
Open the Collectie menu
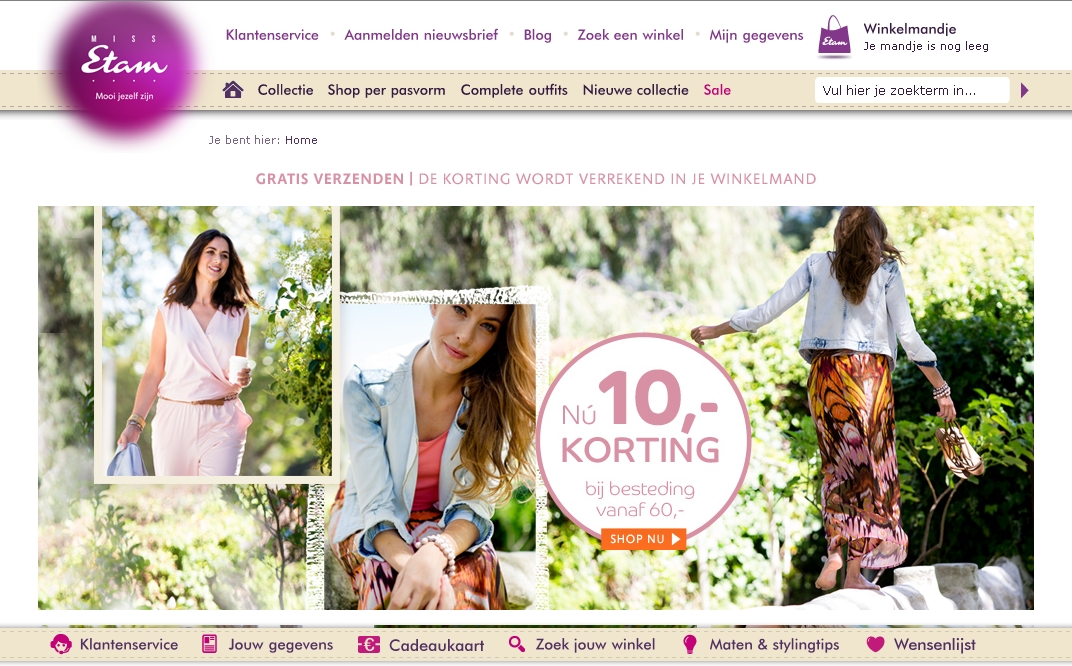click(x=285, y=90)
